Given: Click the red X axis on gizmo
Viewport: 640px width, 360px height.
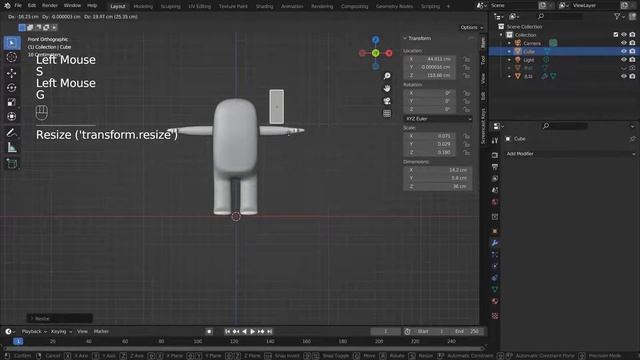Looking at the screenshot, I should (389, 53).
